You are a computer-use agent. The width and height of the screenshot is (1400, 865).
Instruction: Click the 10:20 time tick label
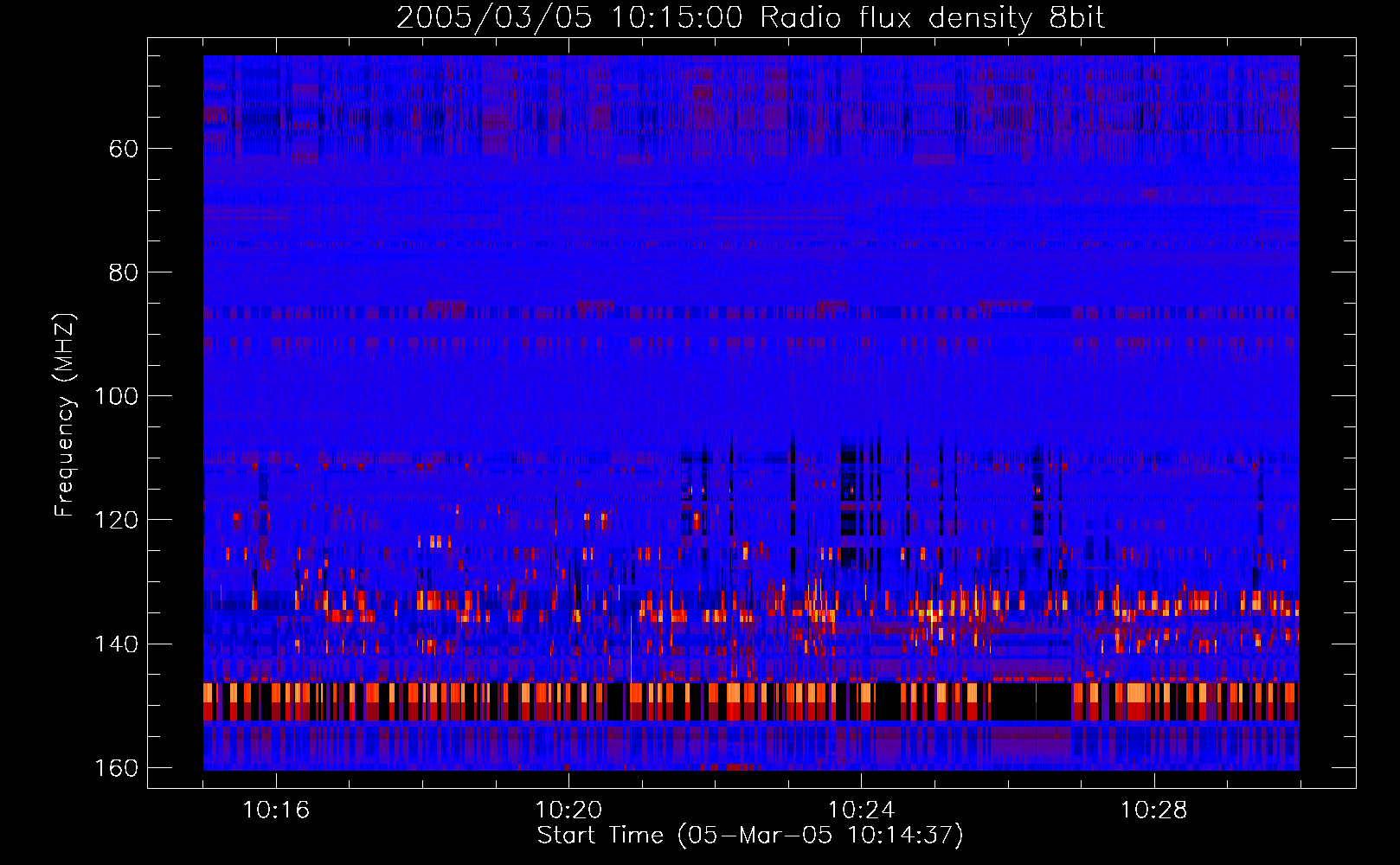pyautogui.click(x=568, y=811)
